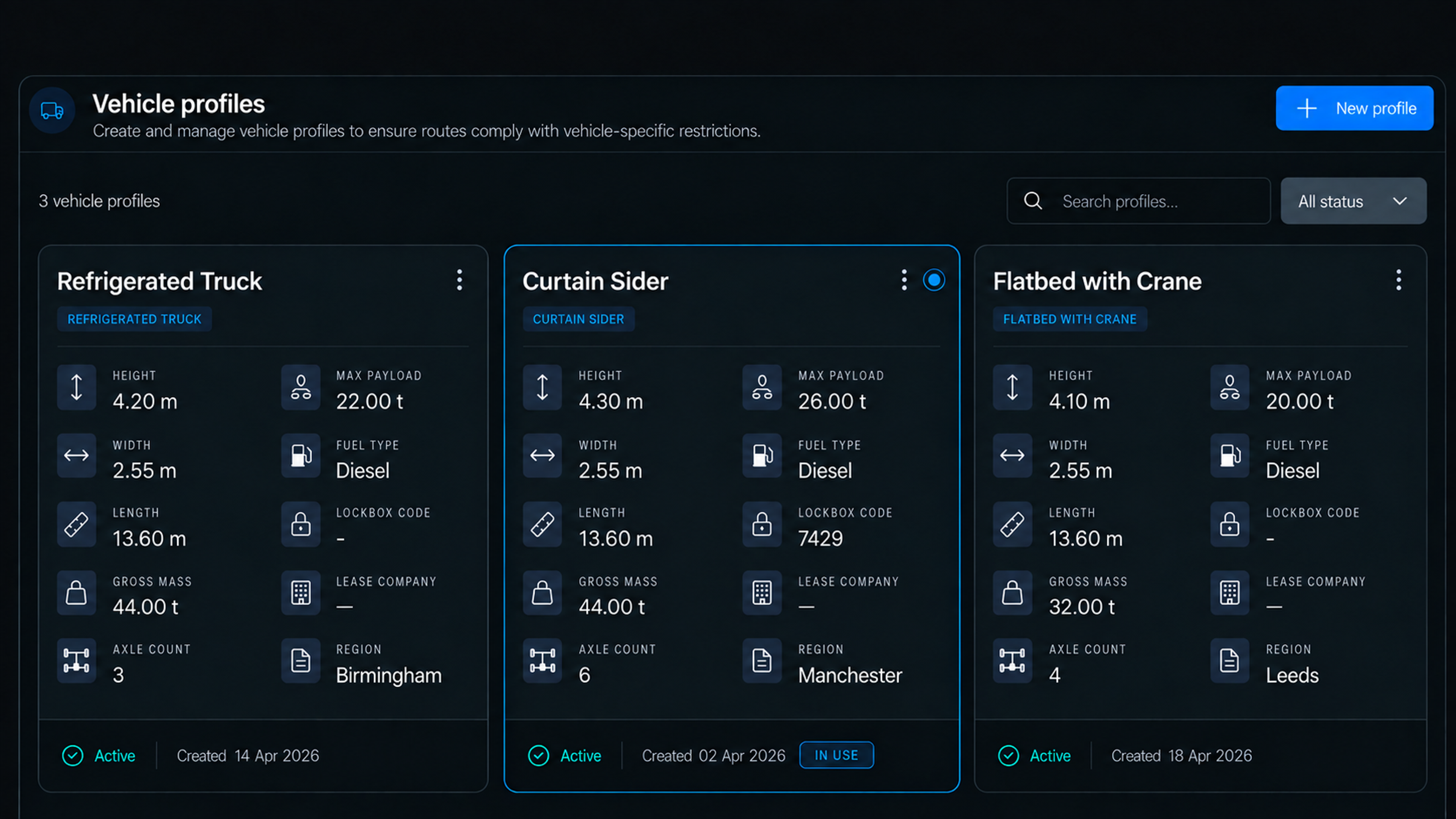1456x819 pixels.
Task: Click the region value Manchester
Action: [x=850, y=675]
